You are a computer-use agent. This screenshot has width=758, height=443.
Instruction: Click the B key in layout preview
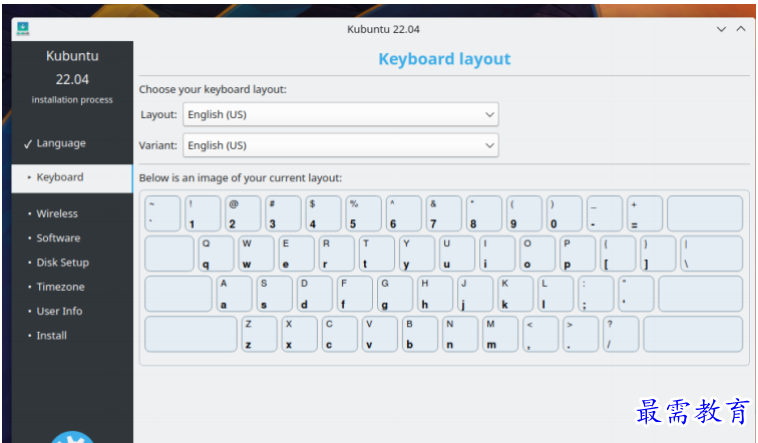click(420, 334)
